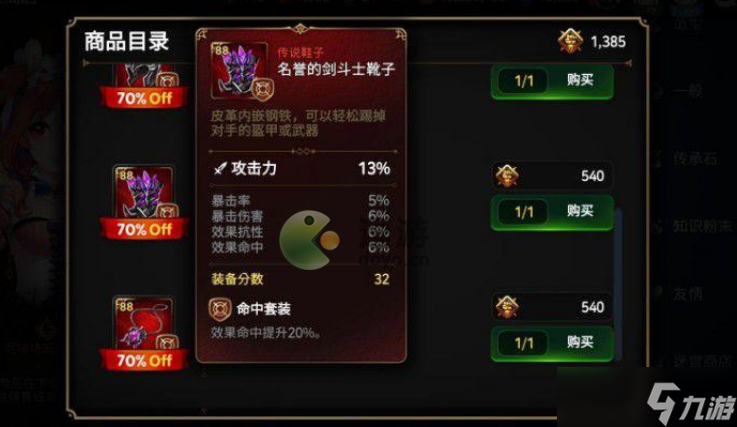Click the sword icon beside 攻击力

tap(220, 168)
